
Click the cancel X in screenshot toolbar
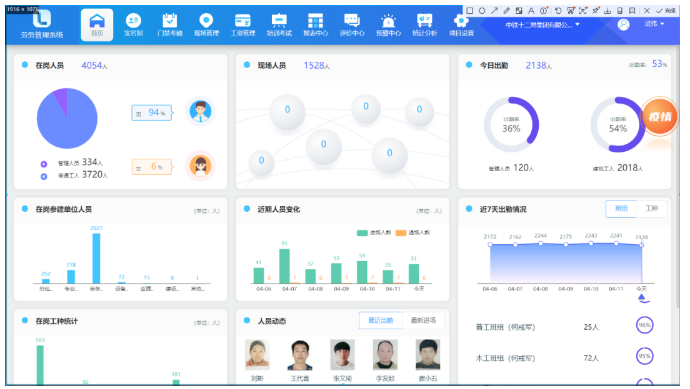(x=646, y=11)
